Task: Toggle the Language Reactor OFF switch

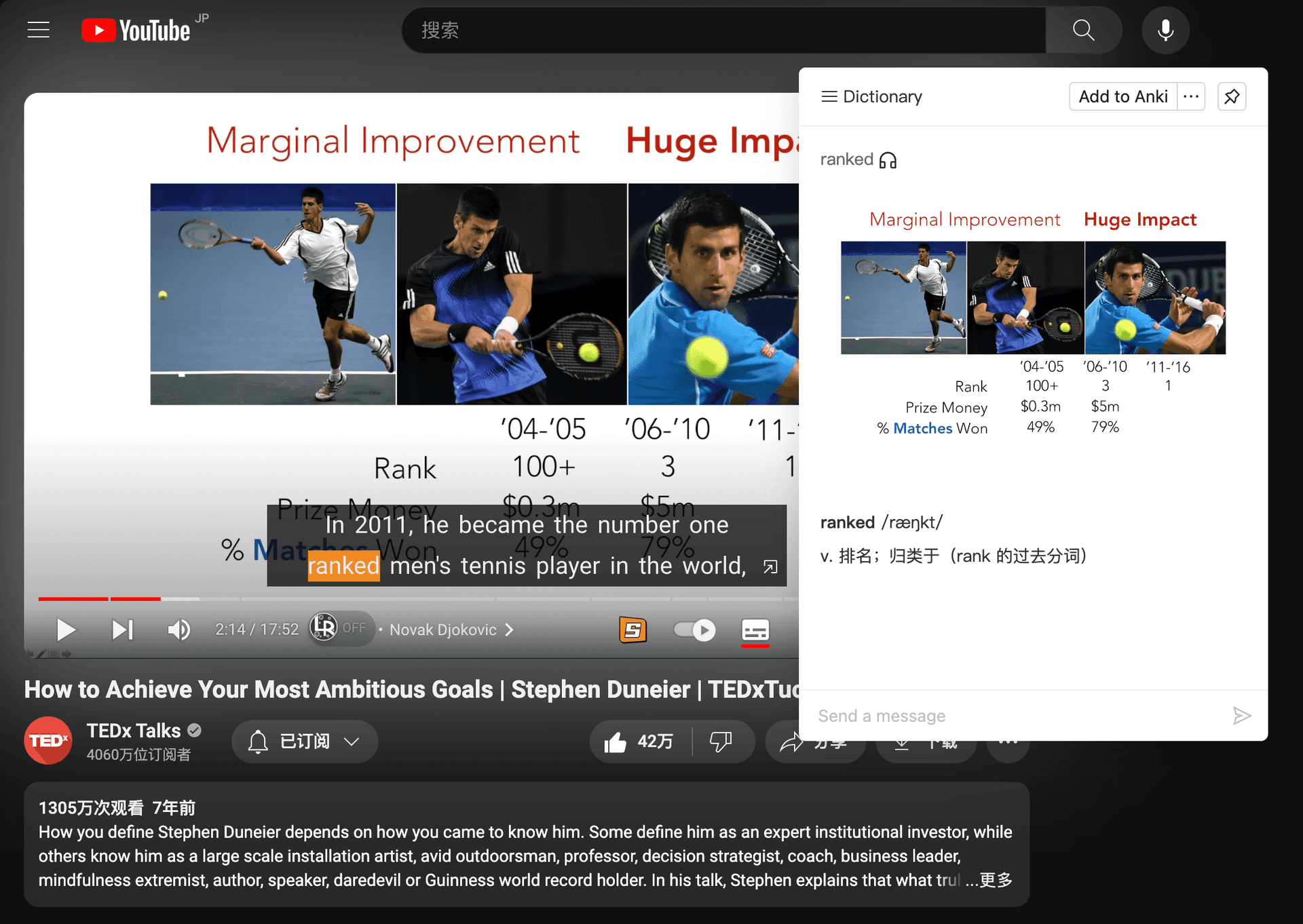Action: click(x=341, y=628)
